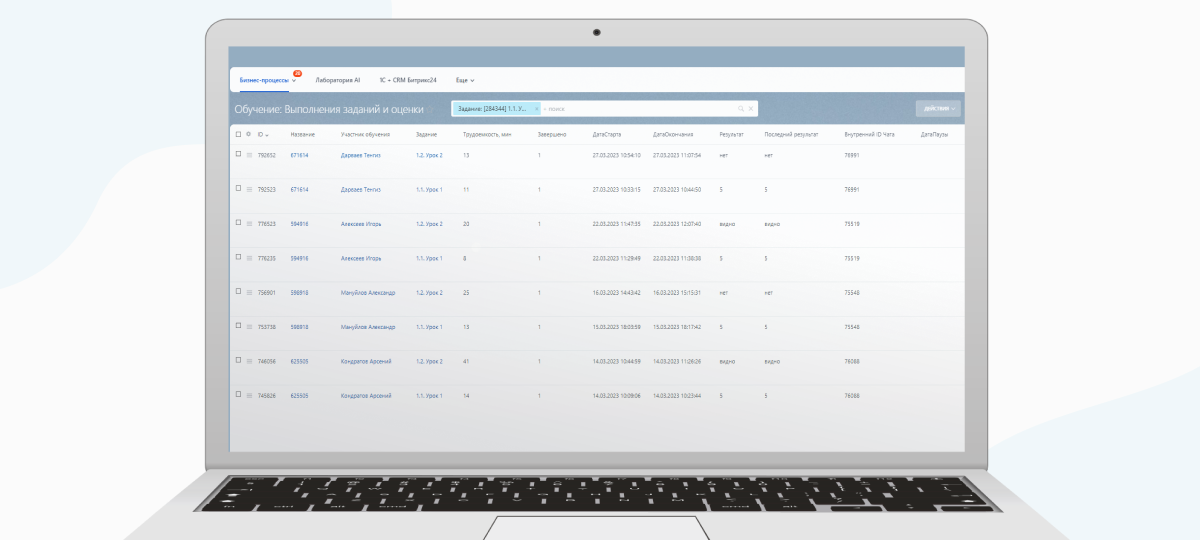Switch to the Бизнес-процессы tab
This screenshot has height=540, width=1200.
[265, 79]
